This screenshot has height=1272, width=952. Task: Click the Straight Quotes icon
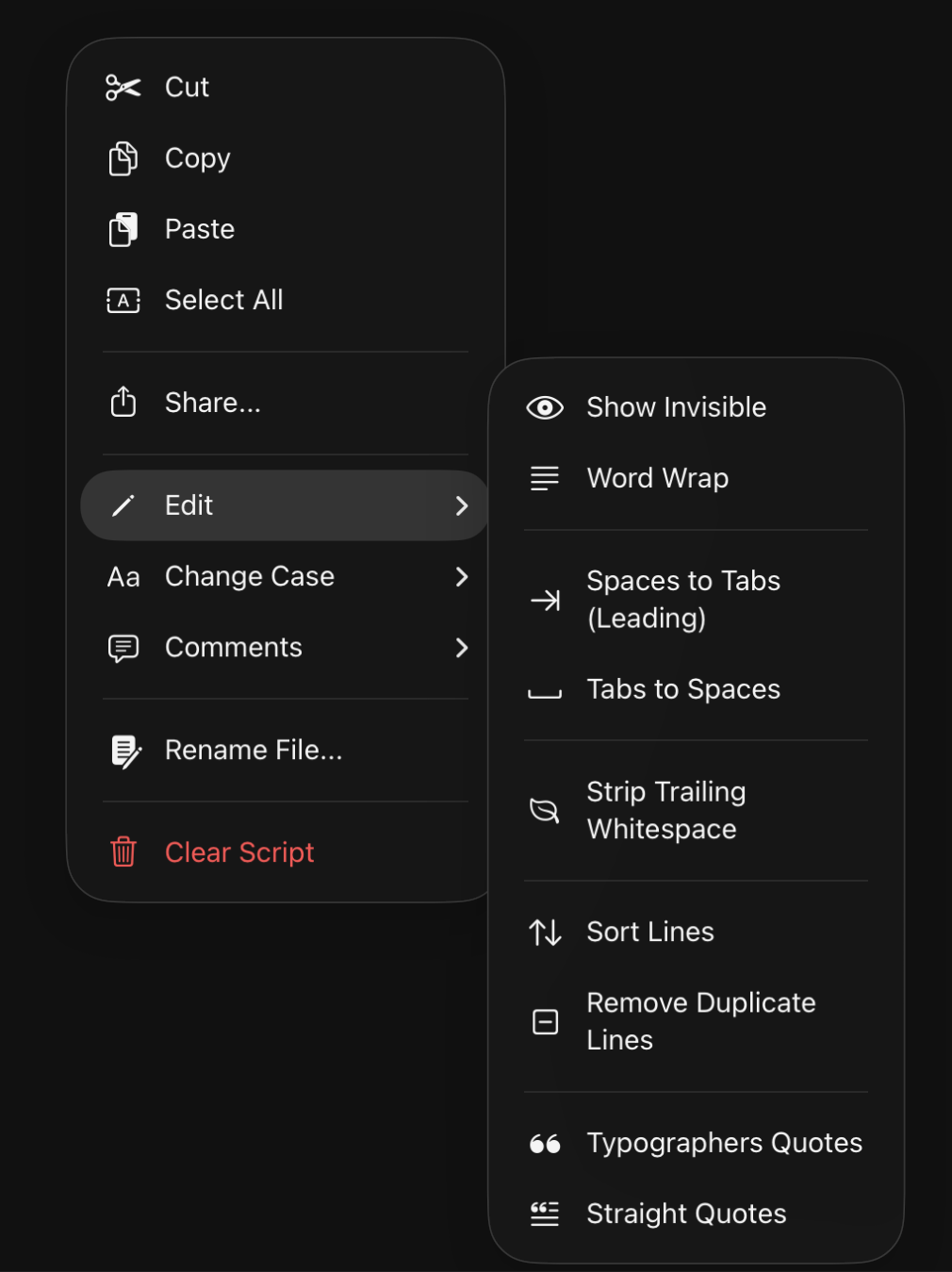(x=545, y=1214)
